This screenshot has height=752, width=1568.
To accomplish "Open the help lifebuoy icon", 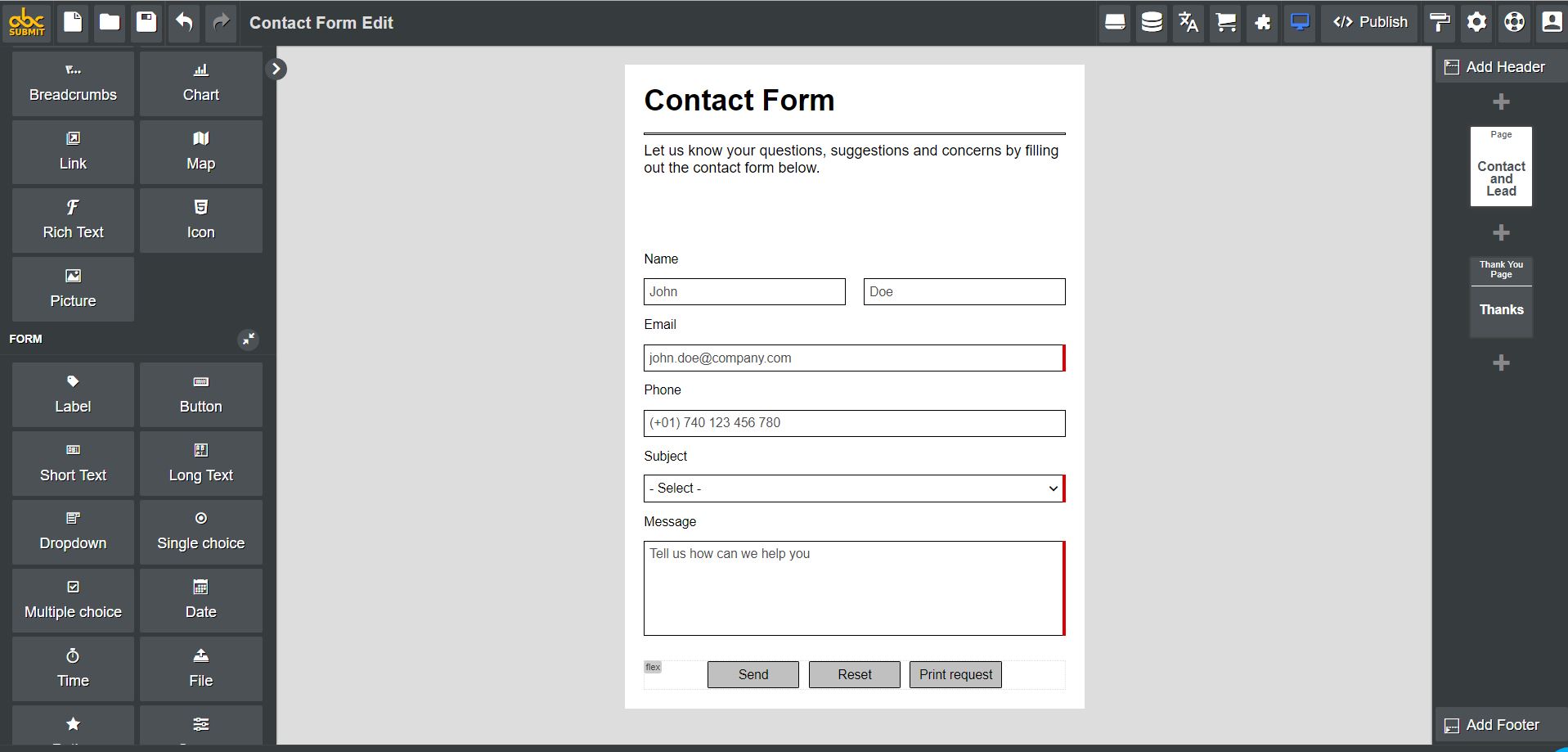I will [x=1514, y=22].
